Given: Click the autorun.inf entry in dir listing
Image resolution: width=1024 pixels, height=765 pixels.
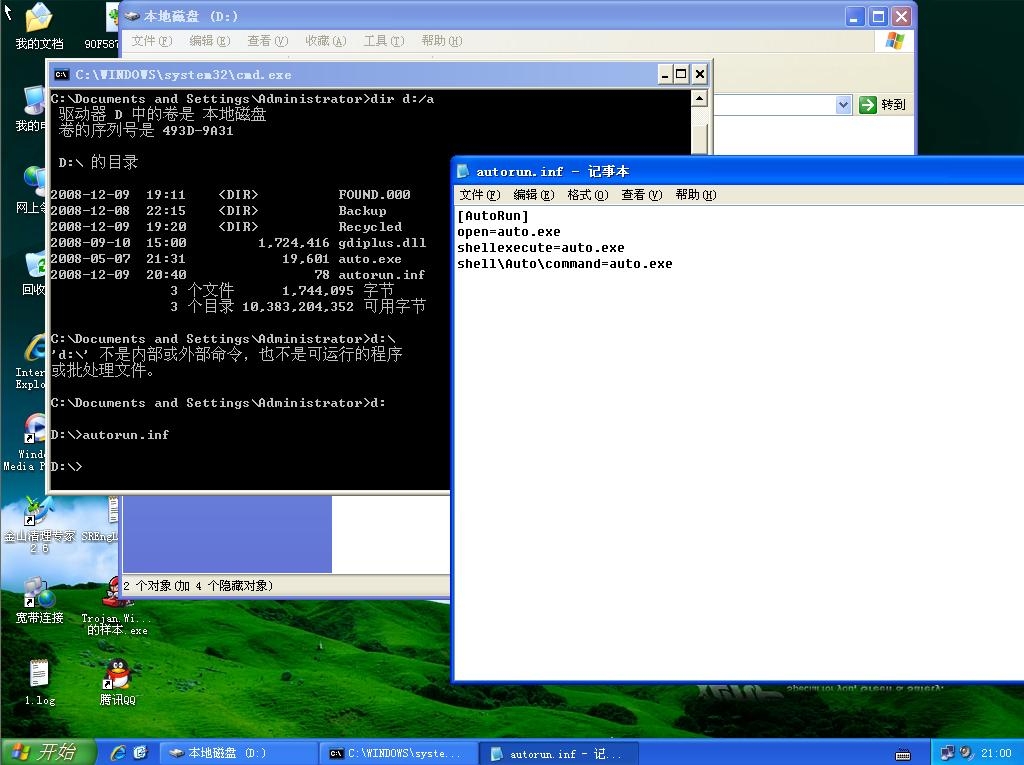Looking at the screenshot, I should click(x=381, y=275).
